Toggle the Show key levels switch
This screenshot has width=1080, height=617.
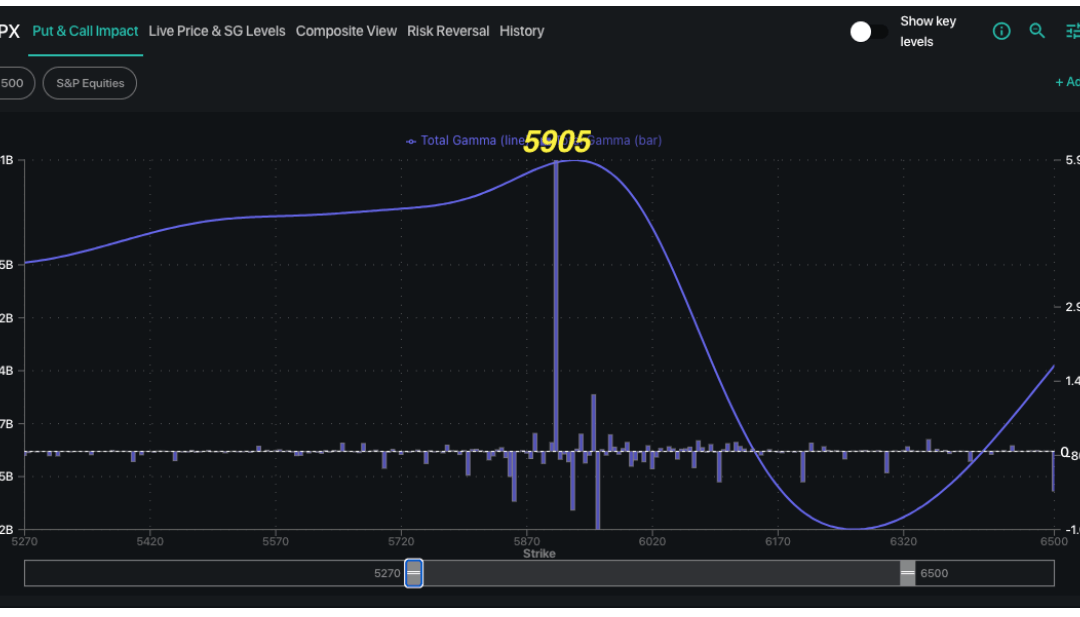click(868, 32)
